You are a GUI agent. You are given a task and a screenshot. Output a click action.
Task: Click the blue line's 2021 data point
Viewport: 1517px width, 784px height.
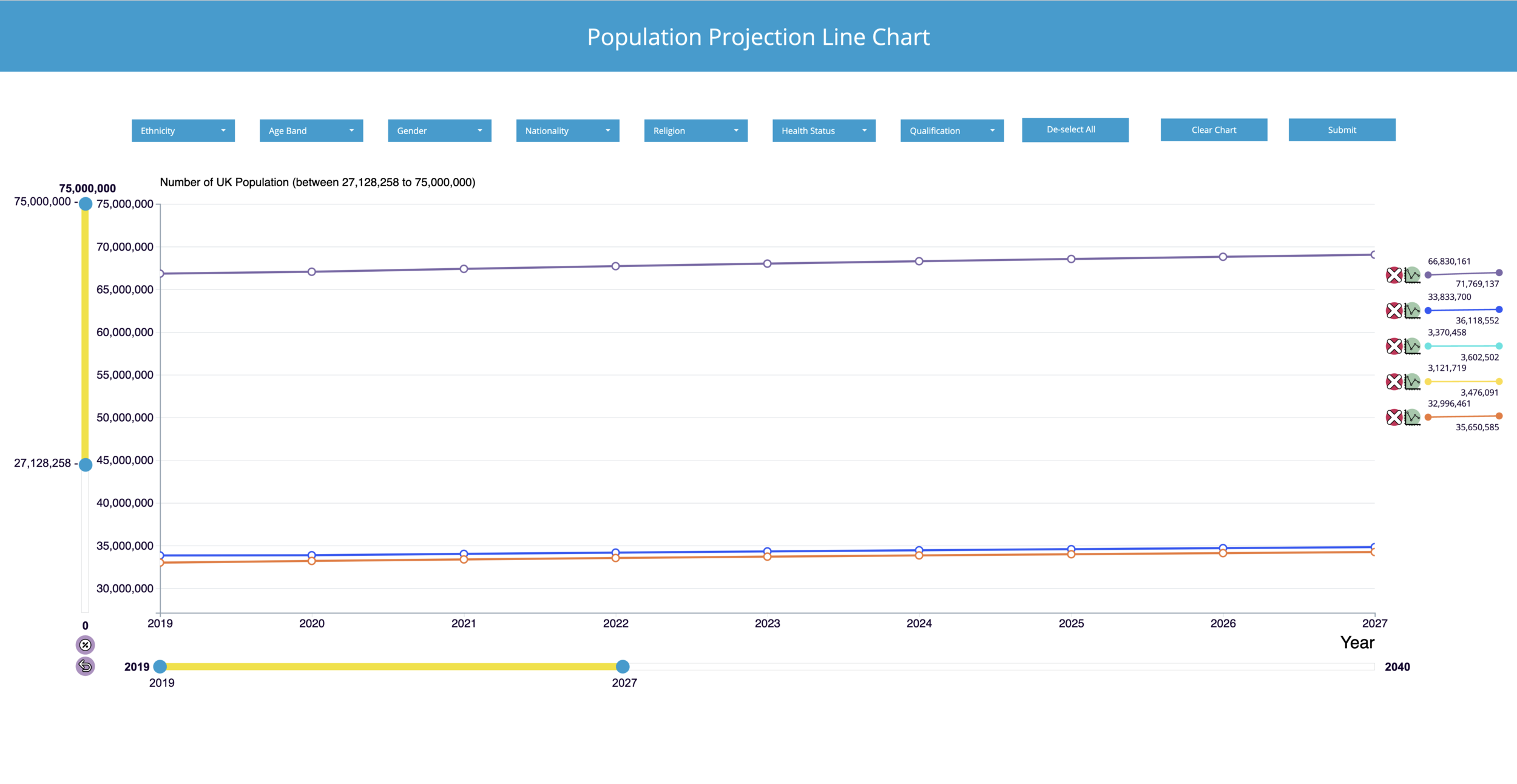point(464,553)
